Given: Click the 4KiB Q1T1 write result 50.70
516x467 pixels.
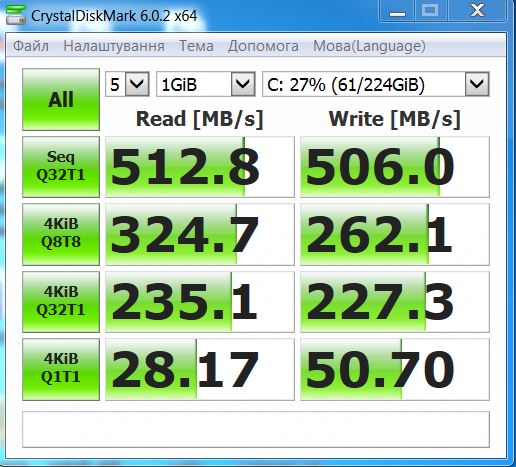Looking at the screenshot, I should tap(395, 369).
